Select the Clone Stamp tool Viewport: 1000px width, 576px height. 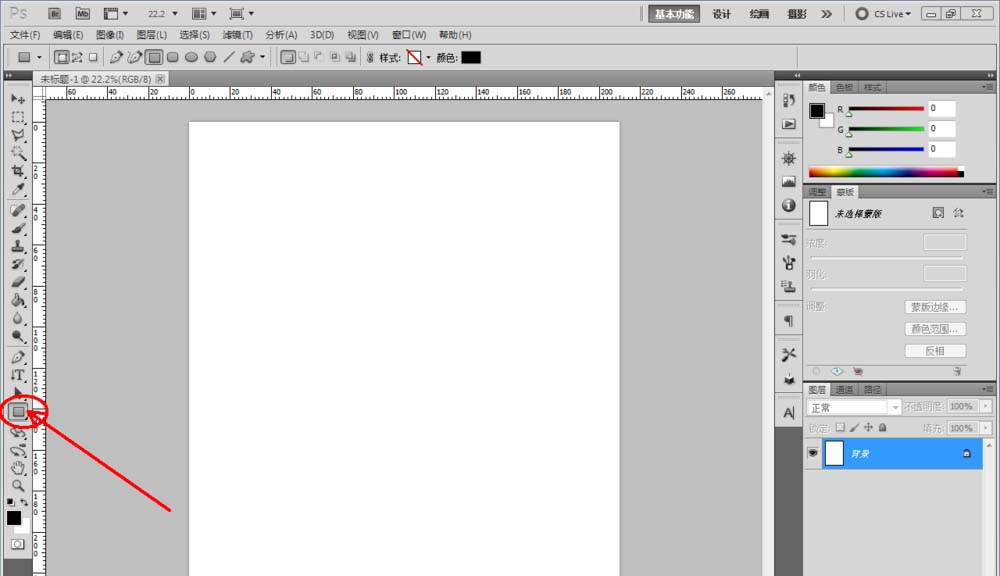18,246
